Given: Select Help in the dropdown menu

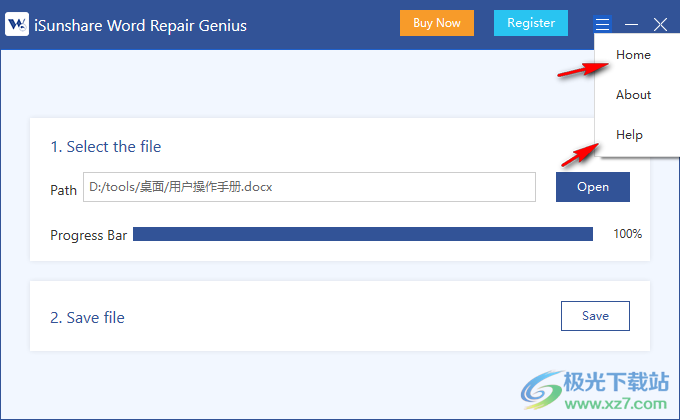Looking at the screenshot, I should click(x=629, y=135).
